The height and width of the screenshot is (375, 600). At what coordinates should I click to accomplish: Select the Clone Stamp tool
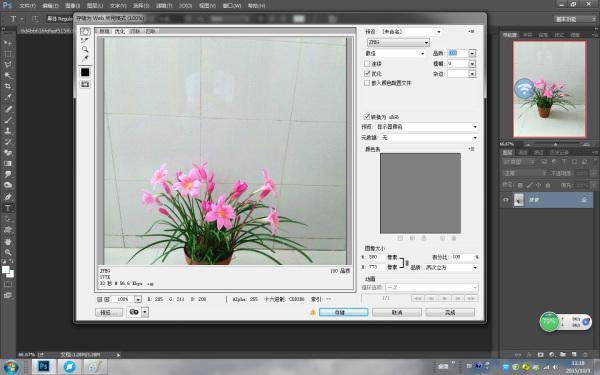[8, 131]
